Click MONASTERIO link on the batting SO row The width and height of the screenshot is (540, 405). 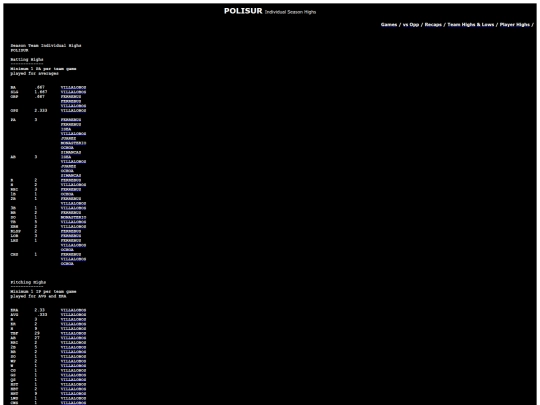click(73, 217)
